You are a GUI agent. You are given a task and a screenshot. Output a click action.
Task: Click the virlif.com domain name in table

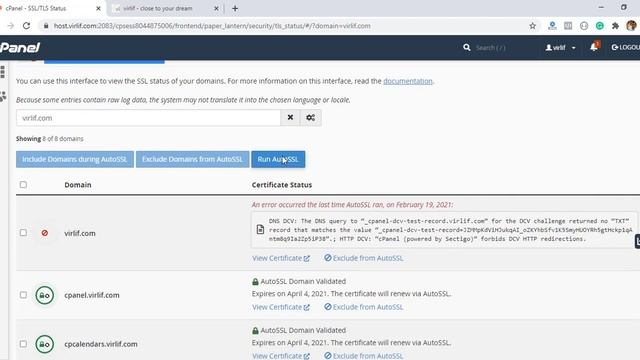pyautogui.click(x=80, y=233)
